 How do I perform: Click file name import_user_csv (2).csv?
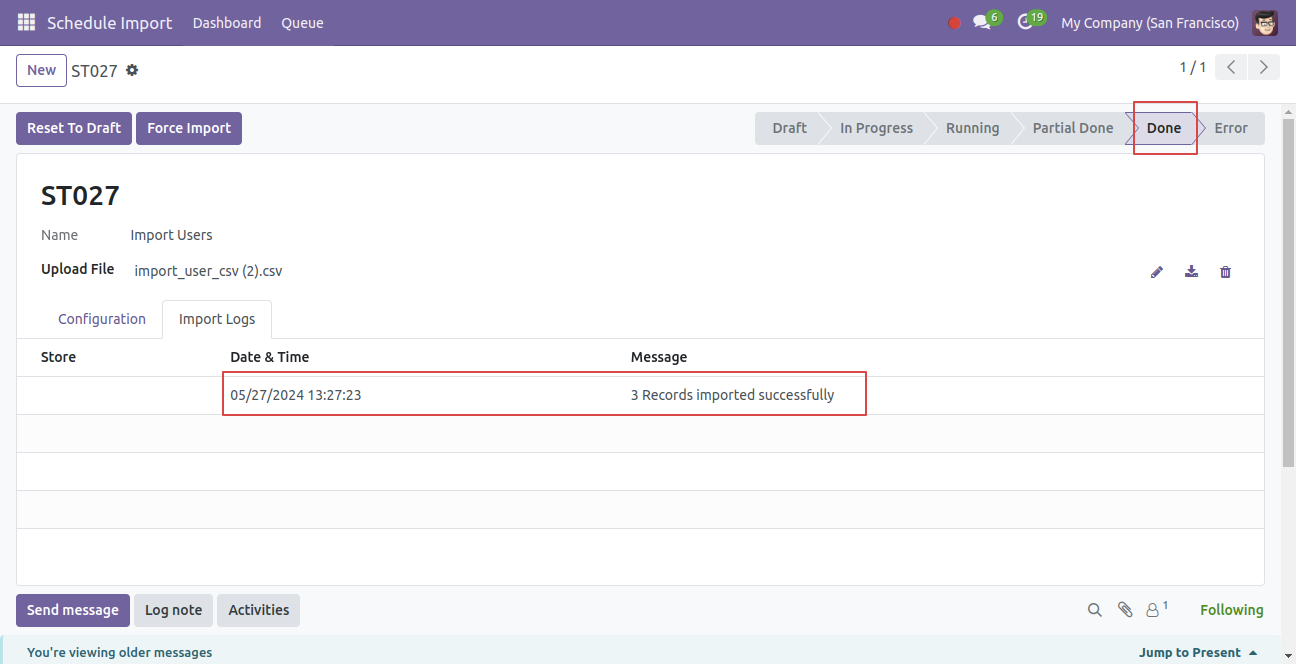tap(209, 271)
